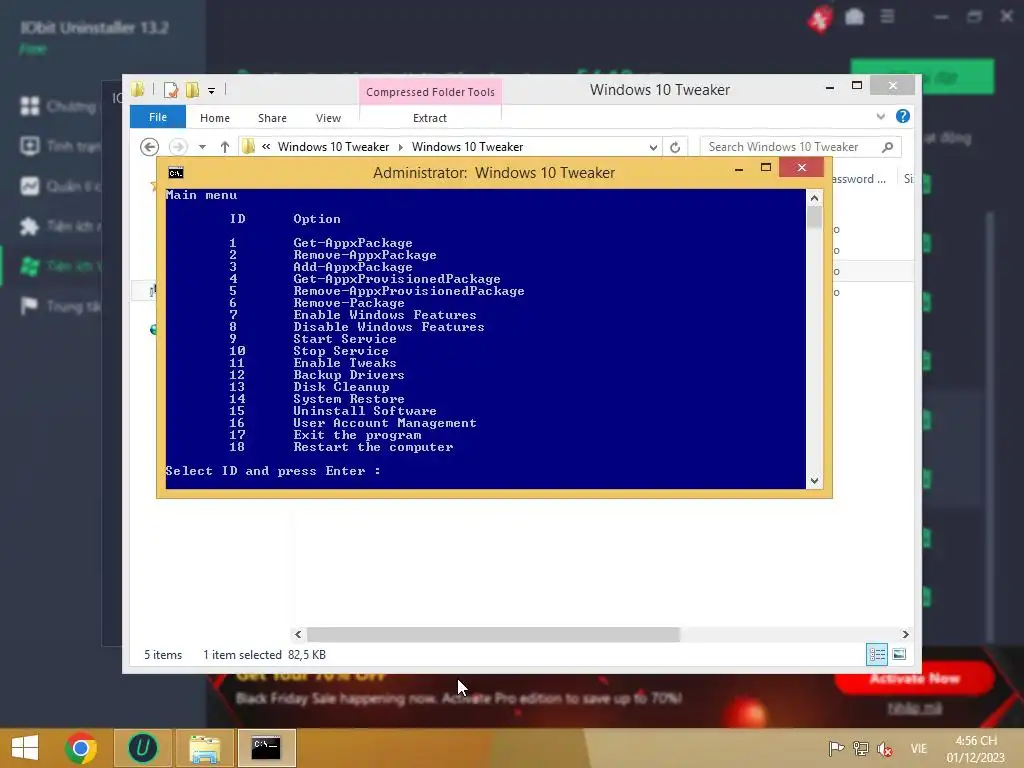Click console scrollbar up arrow

click(814, 197)
